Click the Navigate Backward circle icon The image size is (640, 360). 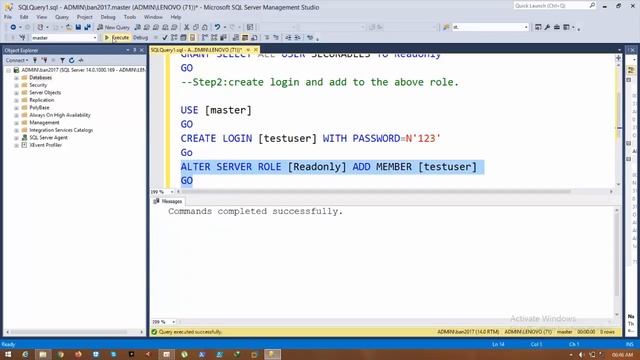(13, 27)
